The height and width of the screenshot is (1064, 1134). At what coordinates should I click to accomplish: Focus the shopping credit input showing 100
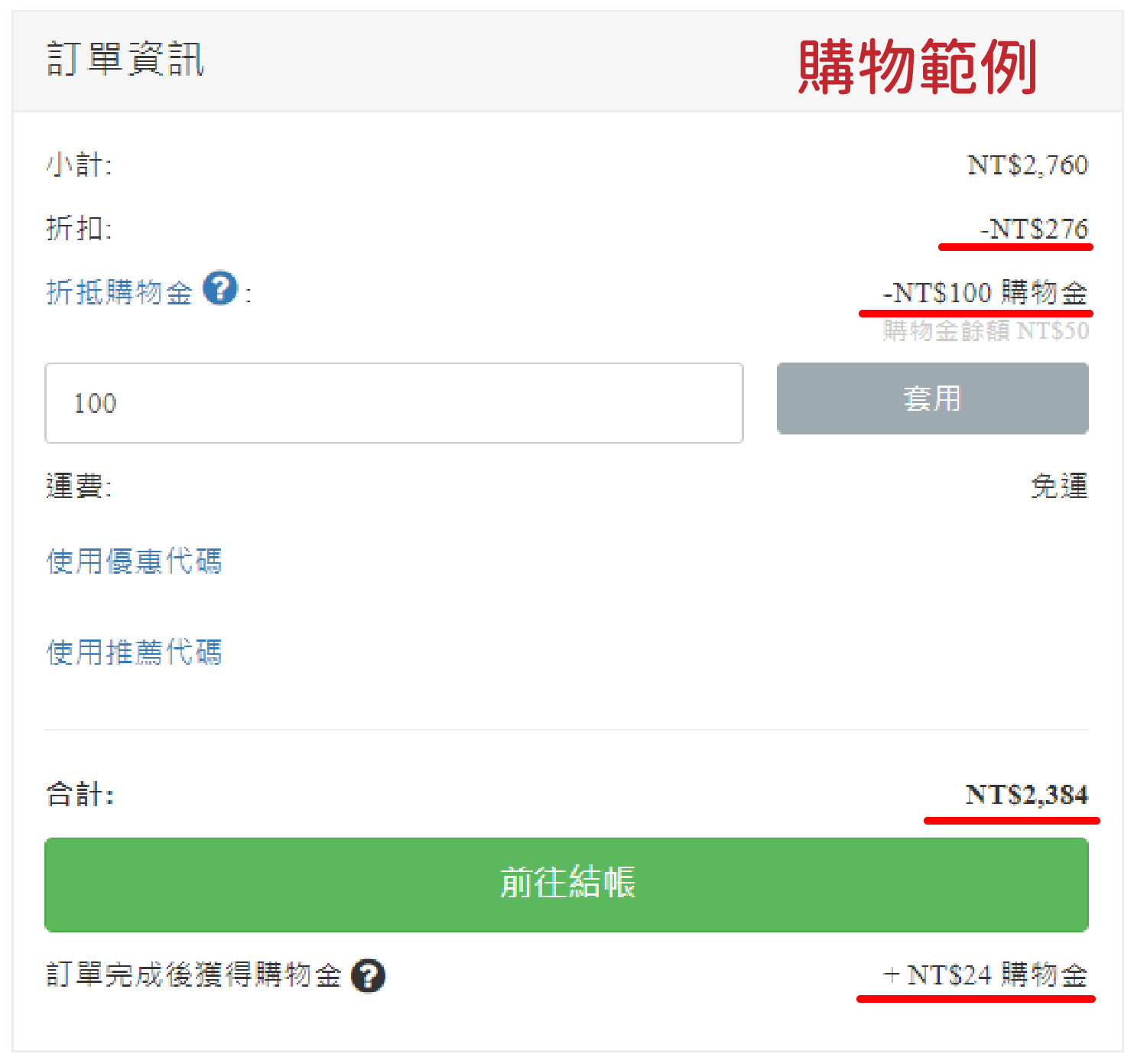(394, 403)
